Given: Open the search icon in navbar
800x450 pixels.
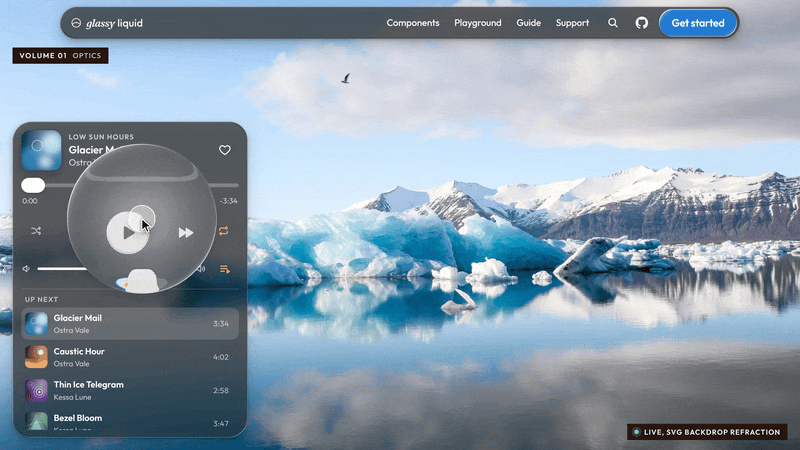Looking at the screenshot, I should [x=613, y=23].
